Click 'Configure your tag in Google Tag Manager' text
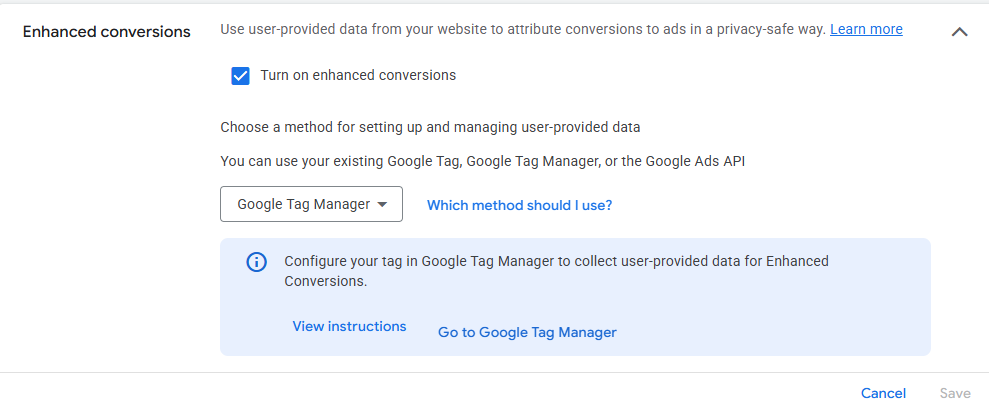 pos(556,271)
